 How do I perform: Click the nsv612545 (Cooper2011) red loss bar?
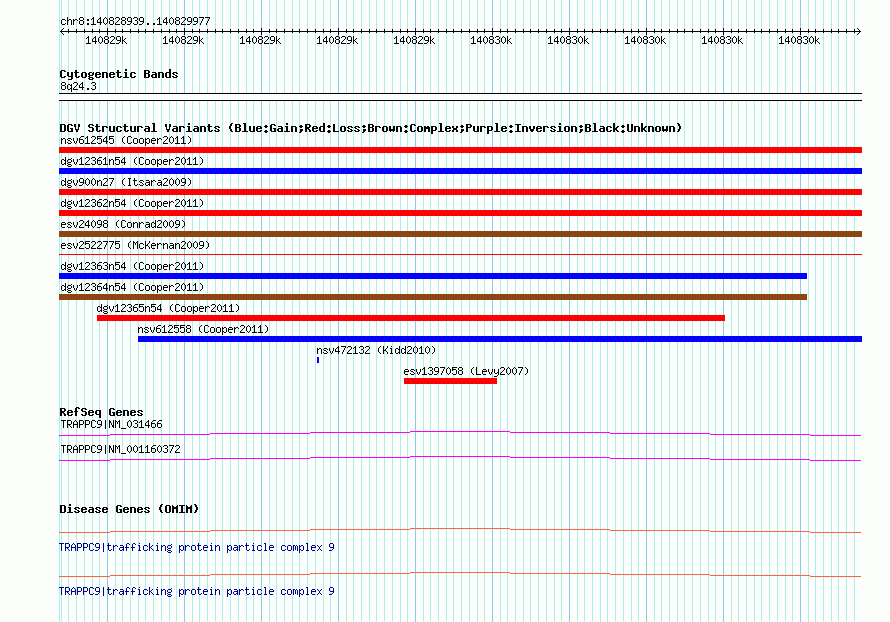pos(460,150)
